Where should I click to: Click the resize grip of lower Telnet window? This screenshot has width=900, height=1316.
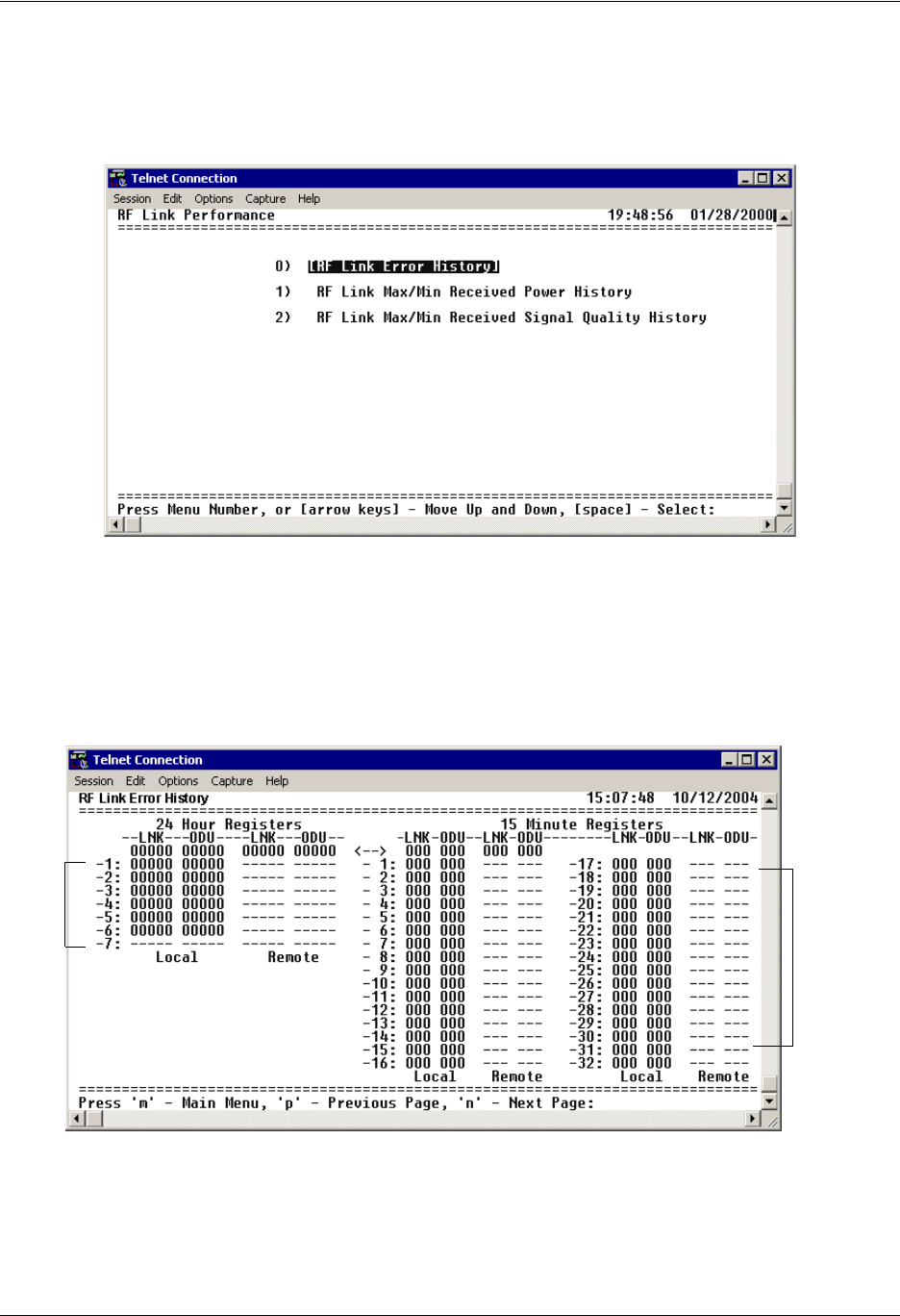(770, 1120)
